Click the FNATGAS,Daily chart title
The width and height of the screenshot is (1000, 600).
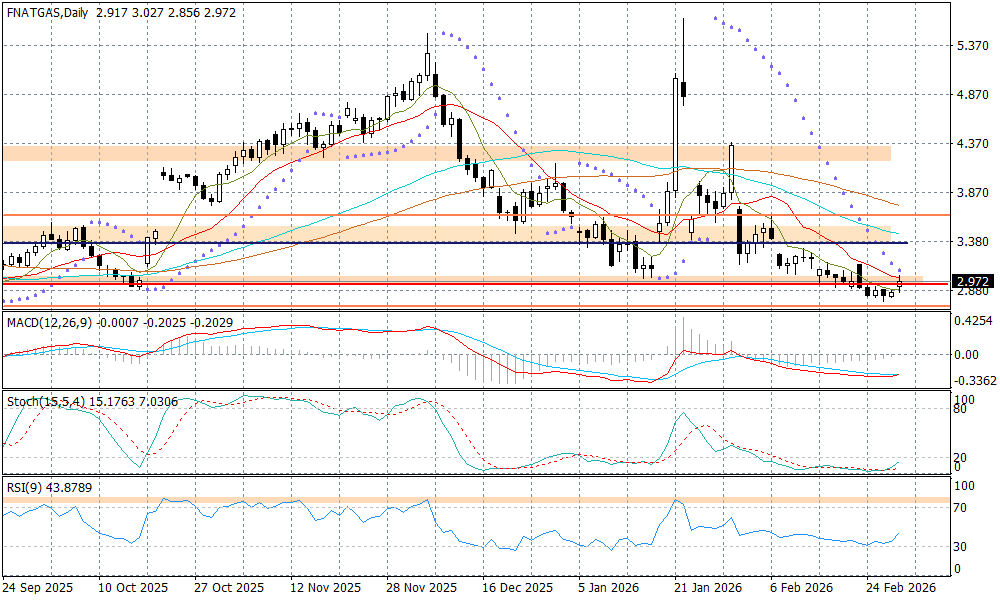(46, 13)
